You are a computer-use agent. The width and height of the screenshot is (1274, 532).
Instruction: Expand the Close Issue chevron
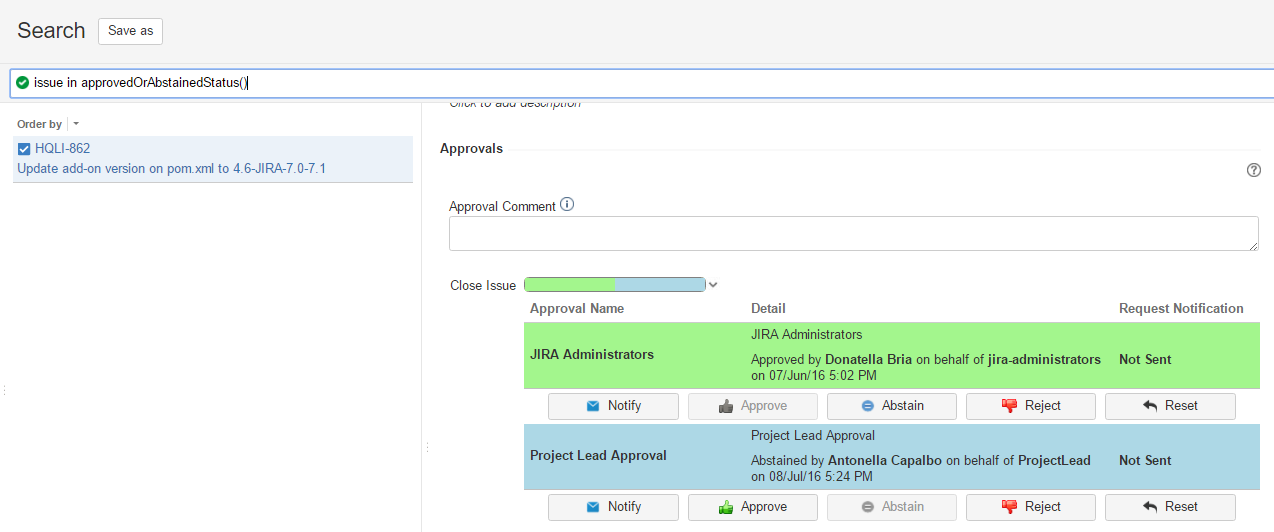point(713,285)
